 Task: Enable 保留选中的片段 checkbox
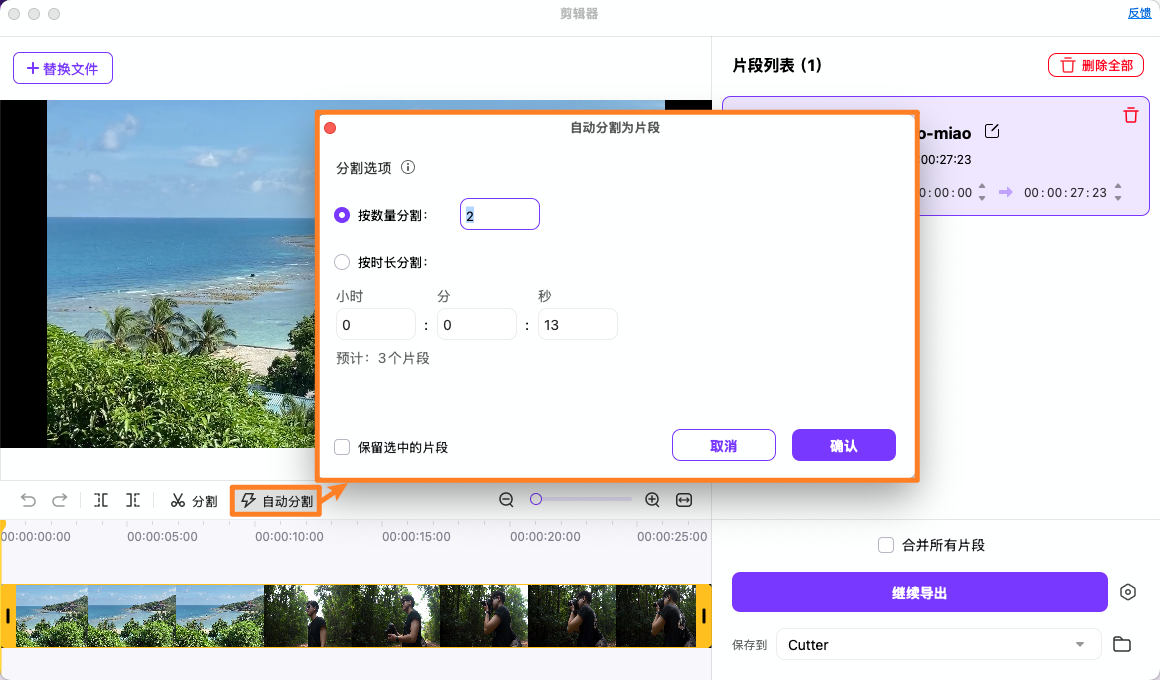pos(341,447)
